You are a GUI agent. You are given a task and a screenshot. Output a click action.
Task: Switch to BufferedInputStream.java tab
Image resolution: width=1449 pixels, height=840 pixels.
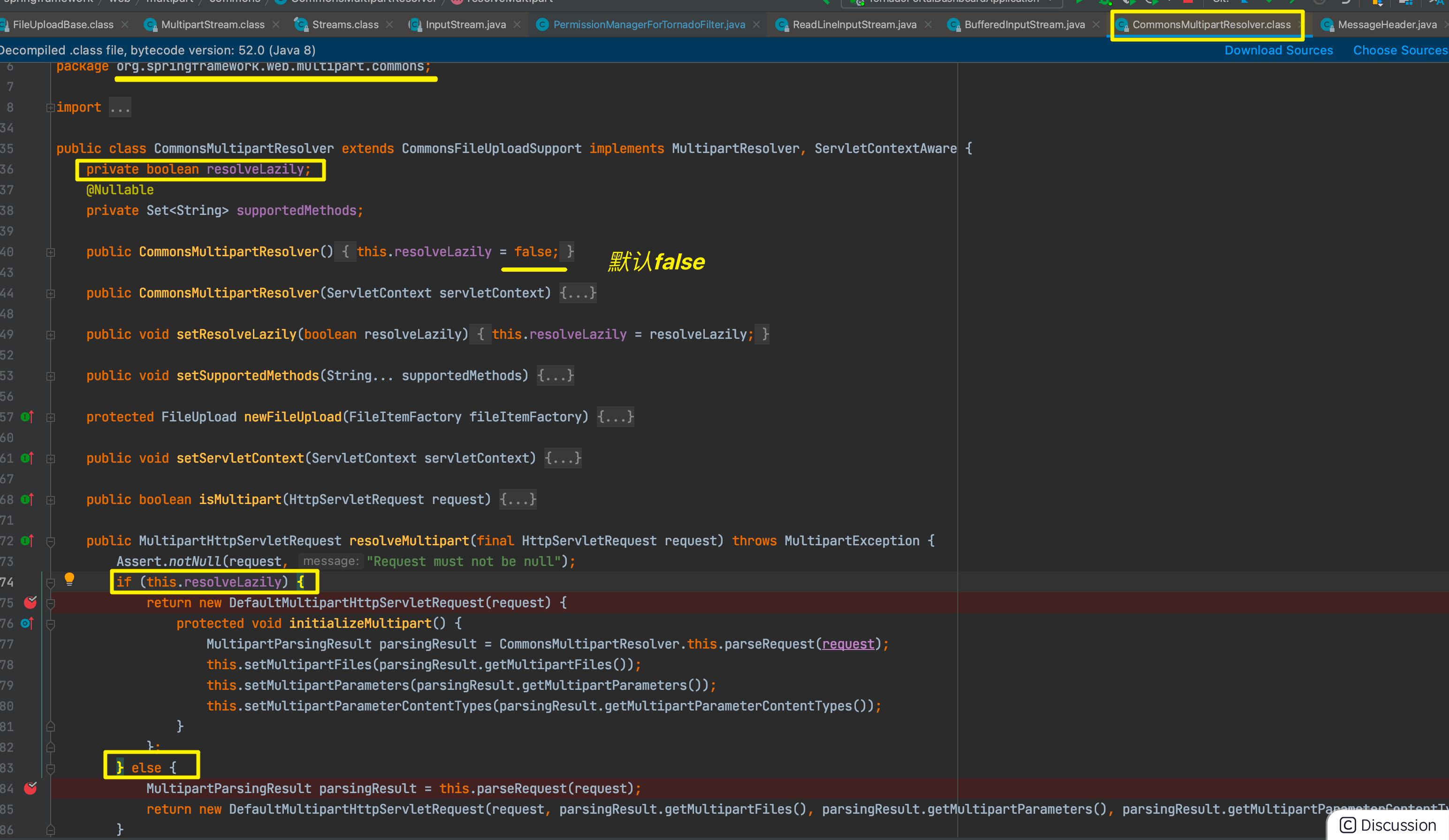pyautogui.click(x=1025, y=25)
